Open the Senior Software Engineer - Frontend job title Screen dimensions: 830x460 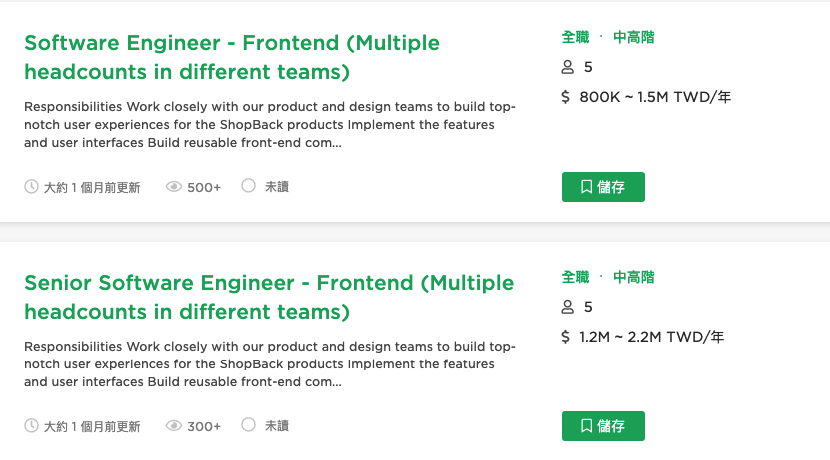click(x=269, y=297)
